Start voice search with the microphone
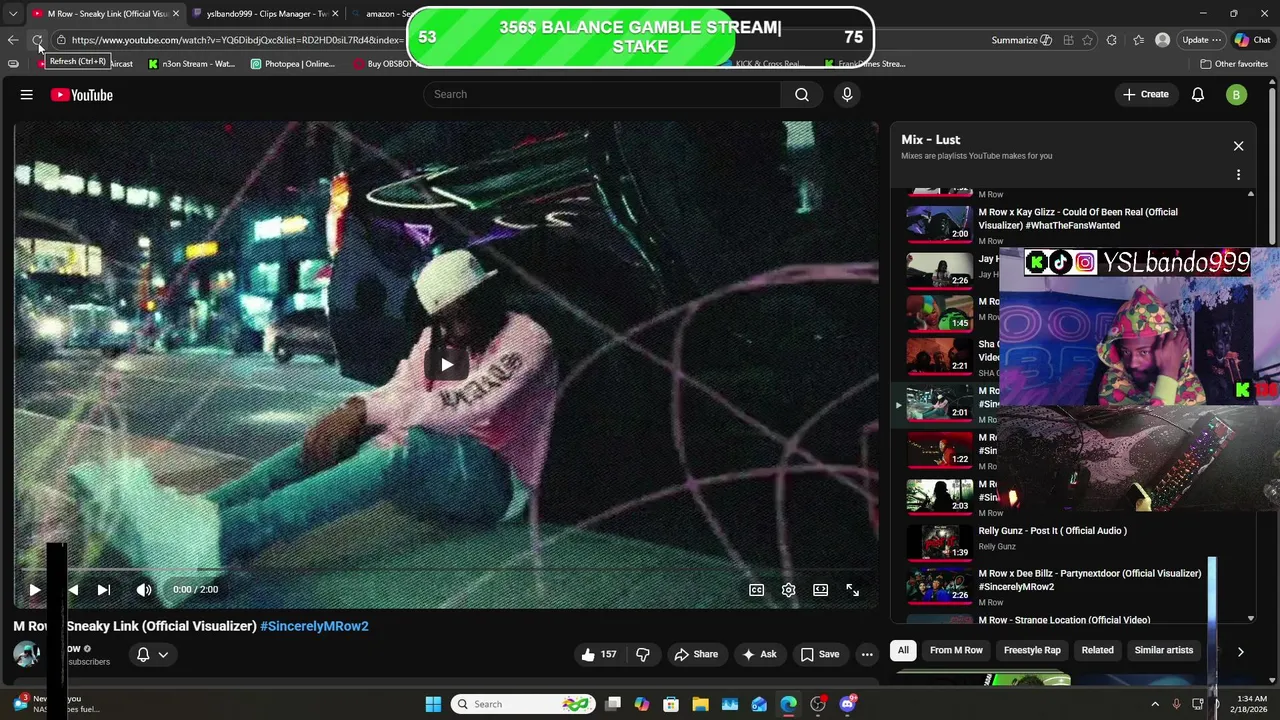The image size is (1280, 720). point(847,94)
